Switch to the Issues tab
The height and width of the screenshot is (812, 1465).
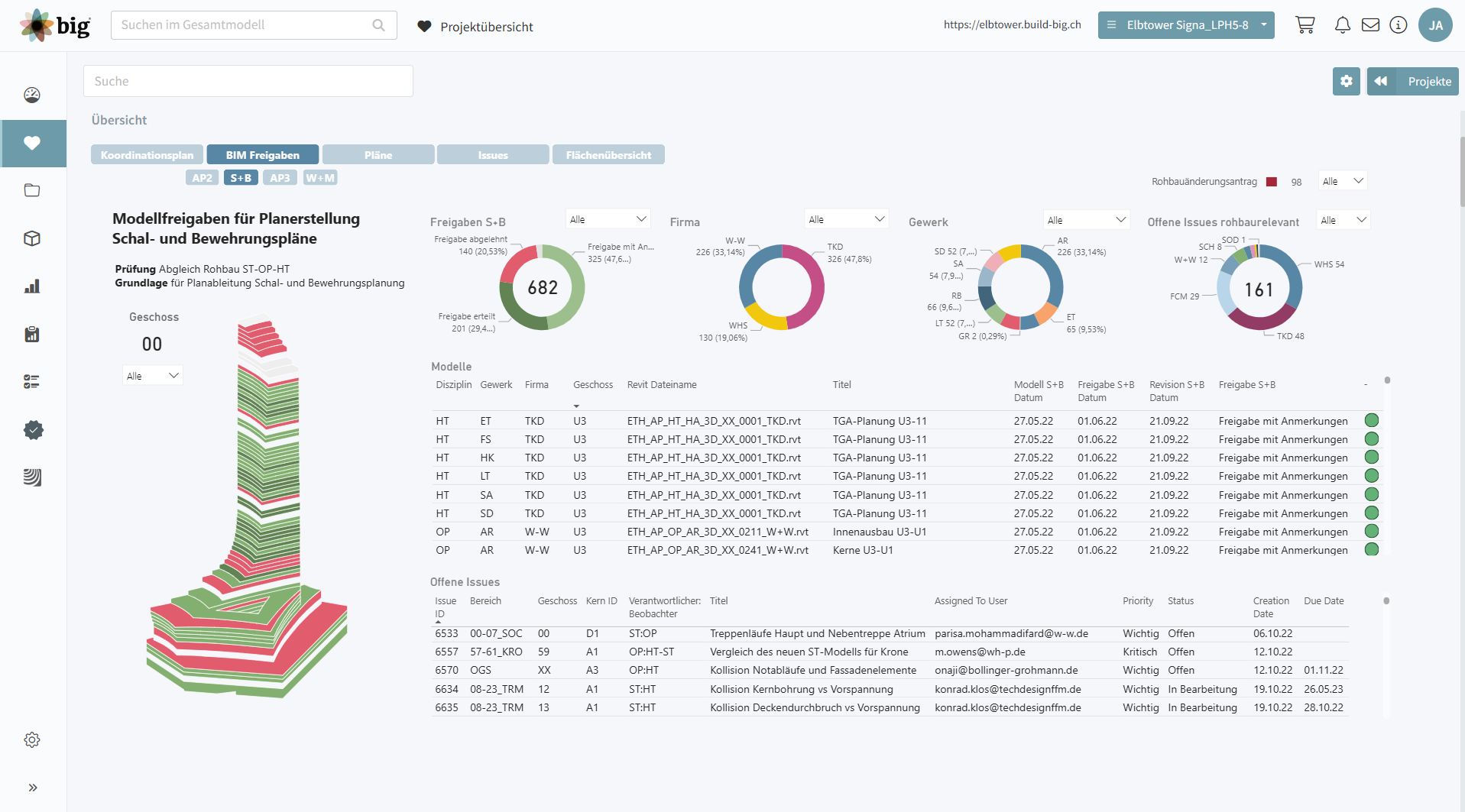pos(493,155)
